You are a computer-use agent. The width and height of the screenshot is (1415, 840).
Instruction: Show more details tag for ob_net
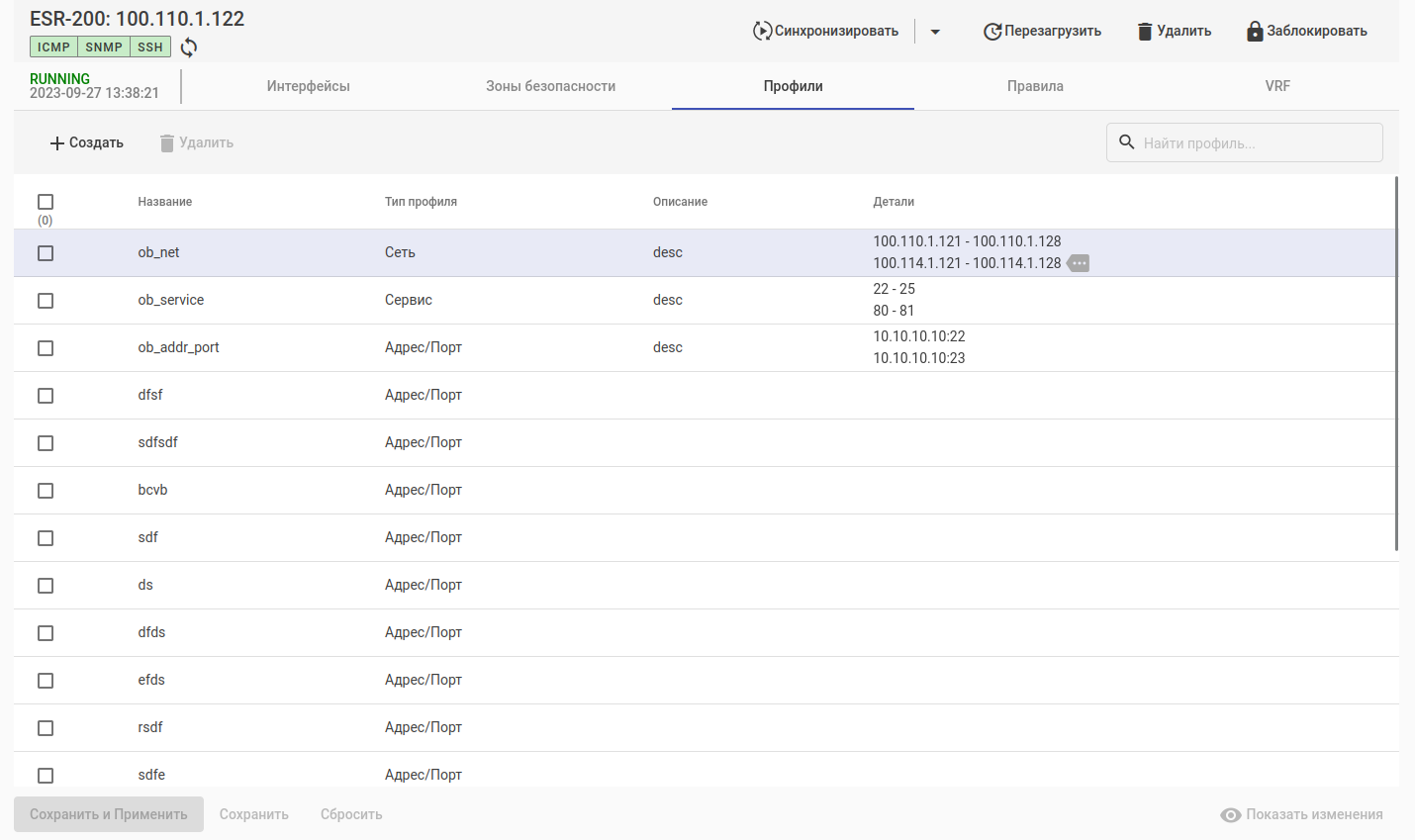(1079, 263)
